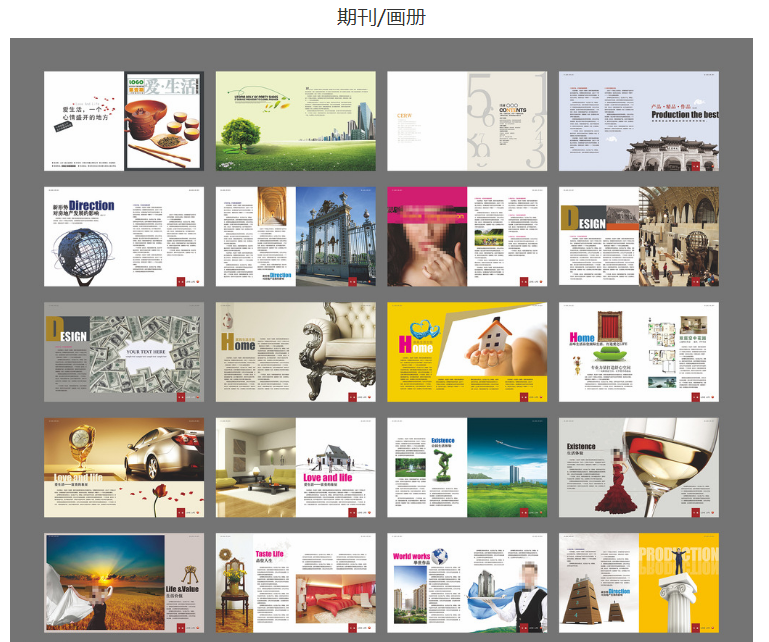Viewport: 769px width, 642px height.
Task: Open the tea set 爱生活 cover spread
Action: click(x=124, y=120)
